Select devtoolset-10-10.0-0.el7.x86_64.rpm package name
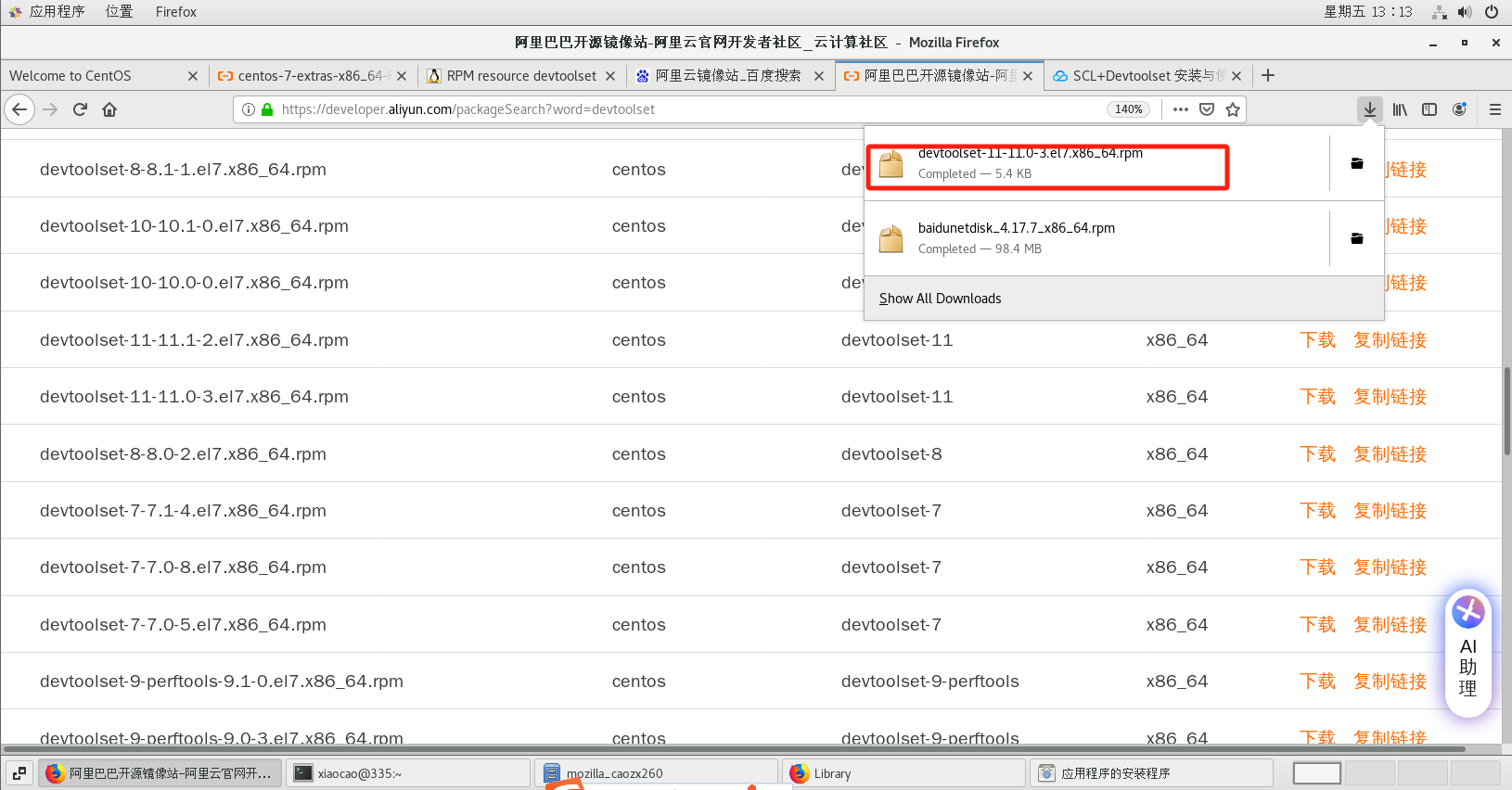Image resolution: width=1512 pixels, height=790 pixels. (194, 283)
